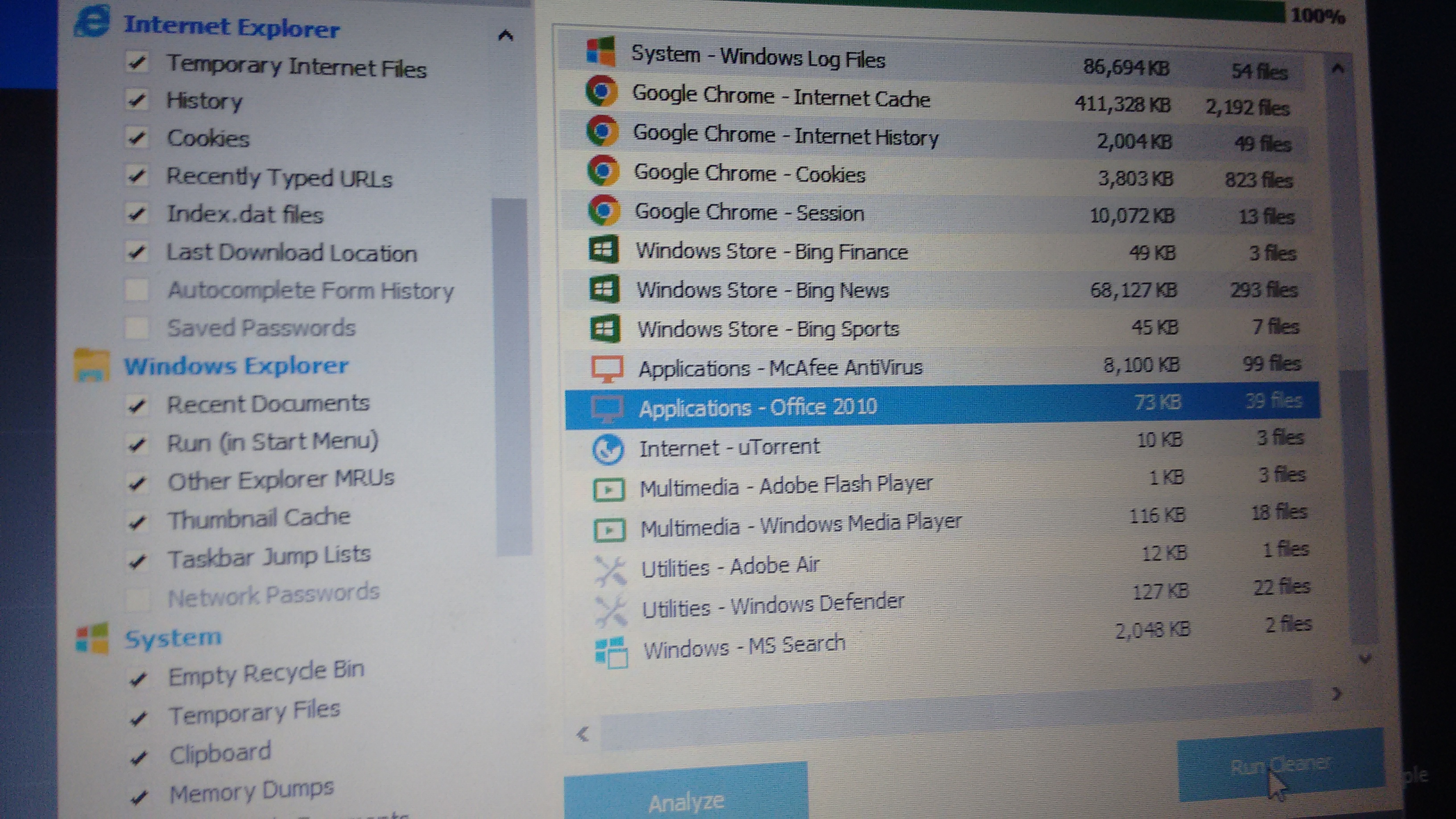Click right arrow of horizontal scrollbar
Viewport: 1456px width, 819px height.
tap(1337, 694)
